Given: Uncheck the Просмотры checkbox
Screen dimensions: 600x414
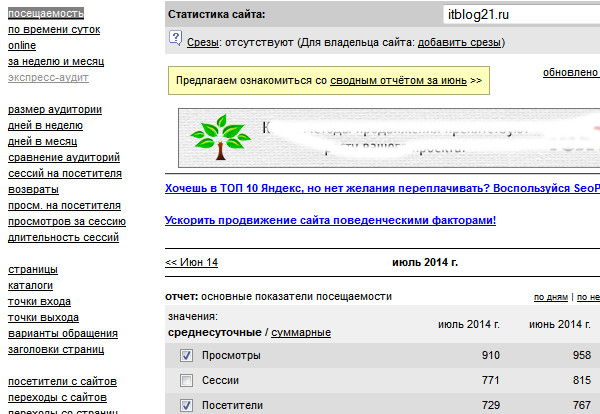Looking at the screenshot, I should click(x=186, y=355).
